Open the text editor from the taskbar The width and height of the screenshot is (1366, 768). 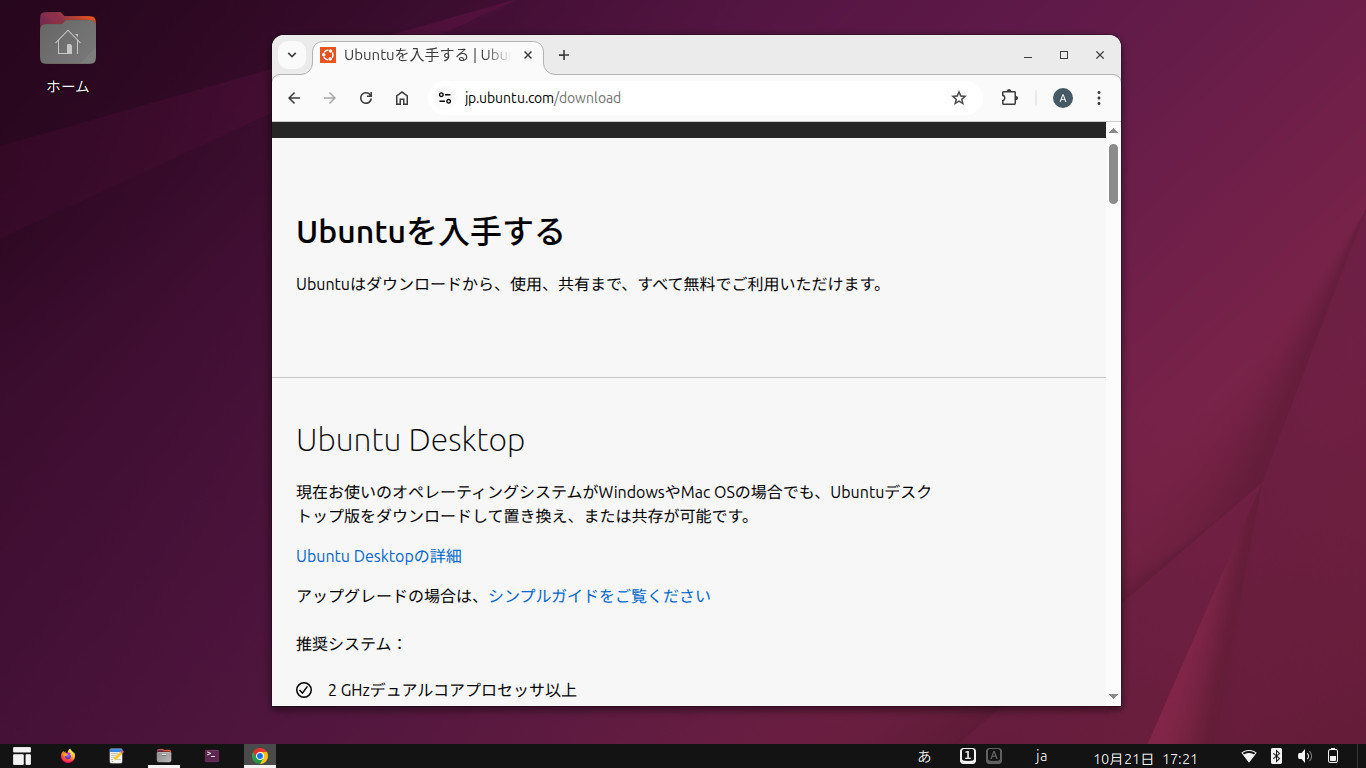115,755
